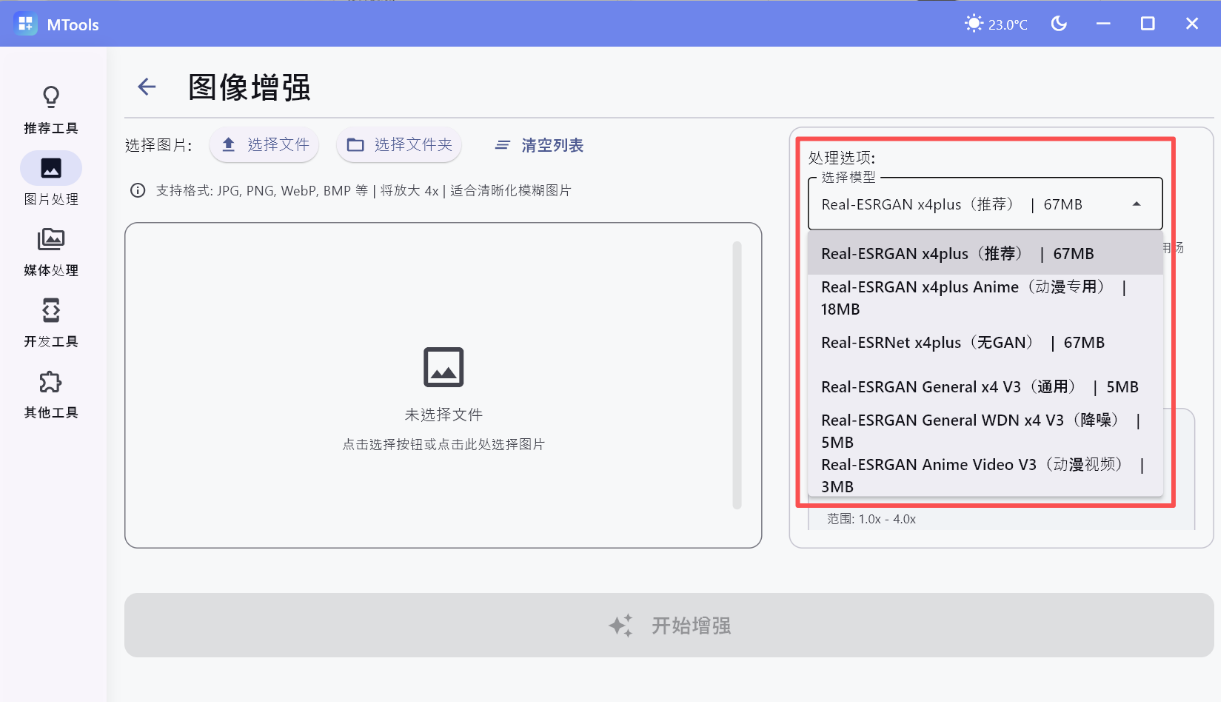Open the 其他工具 puzzle sidebar item

[x=51, y=394]
